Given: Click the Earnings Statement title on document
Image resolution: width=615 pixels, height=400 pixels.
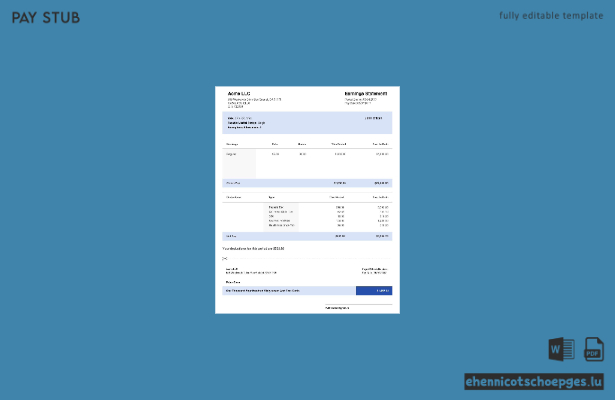Looking at the screenshot, I should click(366, 94).
